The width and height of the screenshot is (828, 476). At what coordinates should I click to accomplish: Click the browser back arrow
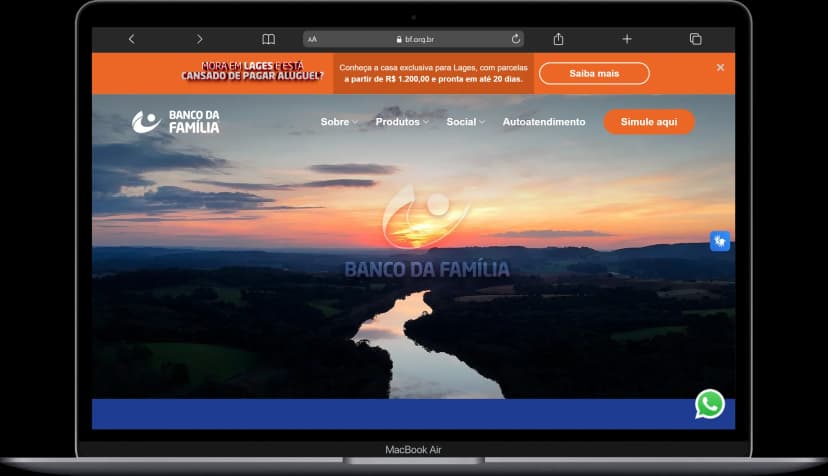pos(131,39)
